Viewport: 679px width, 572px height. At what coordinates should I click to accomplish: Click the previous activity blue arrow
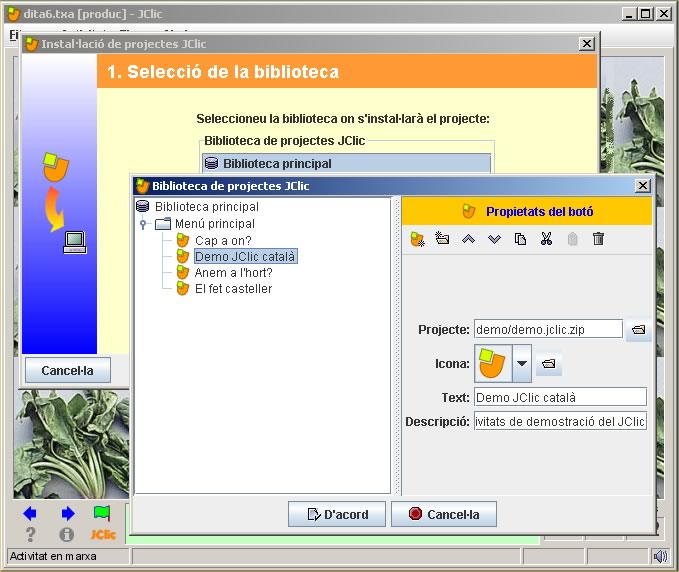tap(30, 514)
